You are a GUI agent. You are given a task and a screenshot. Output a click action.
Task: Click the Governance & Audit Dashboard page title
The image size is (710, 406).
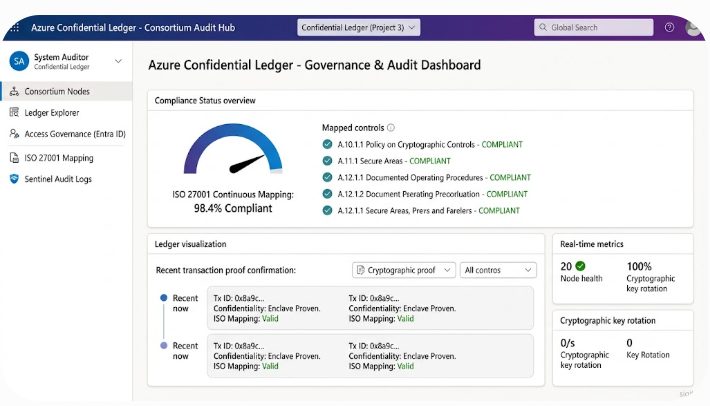[x=314, y=65]
